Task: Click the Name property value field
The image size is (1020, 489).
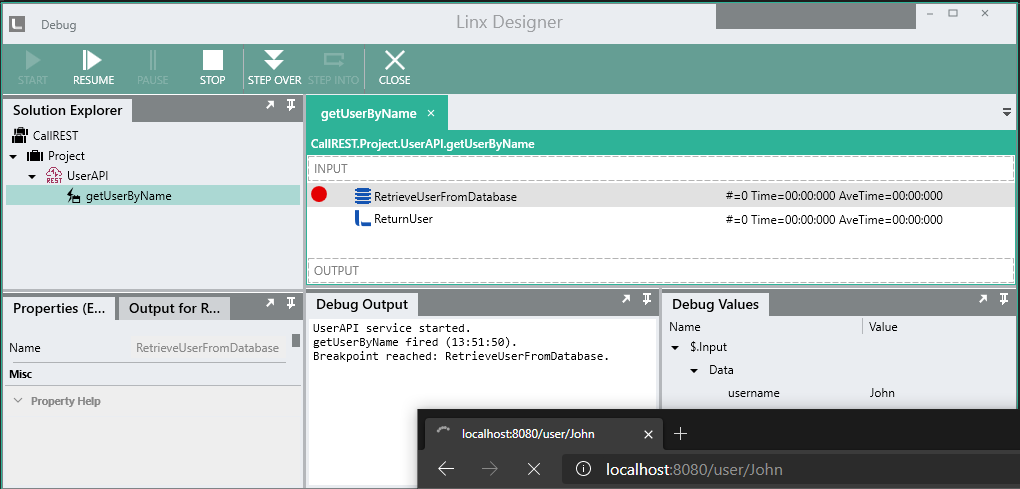Action: (x=208, y=348)
